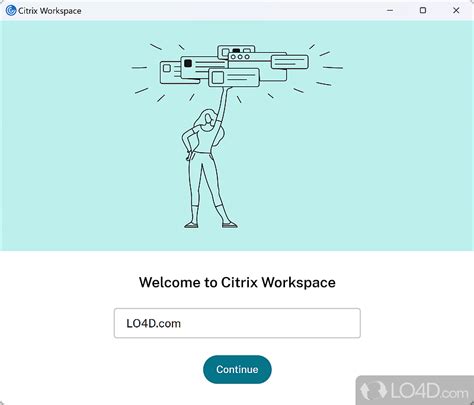The image size is (474, 405).
Task: Minimize the Citrix Workspace window
Action: pyautogui.click(x=390, y=10)
